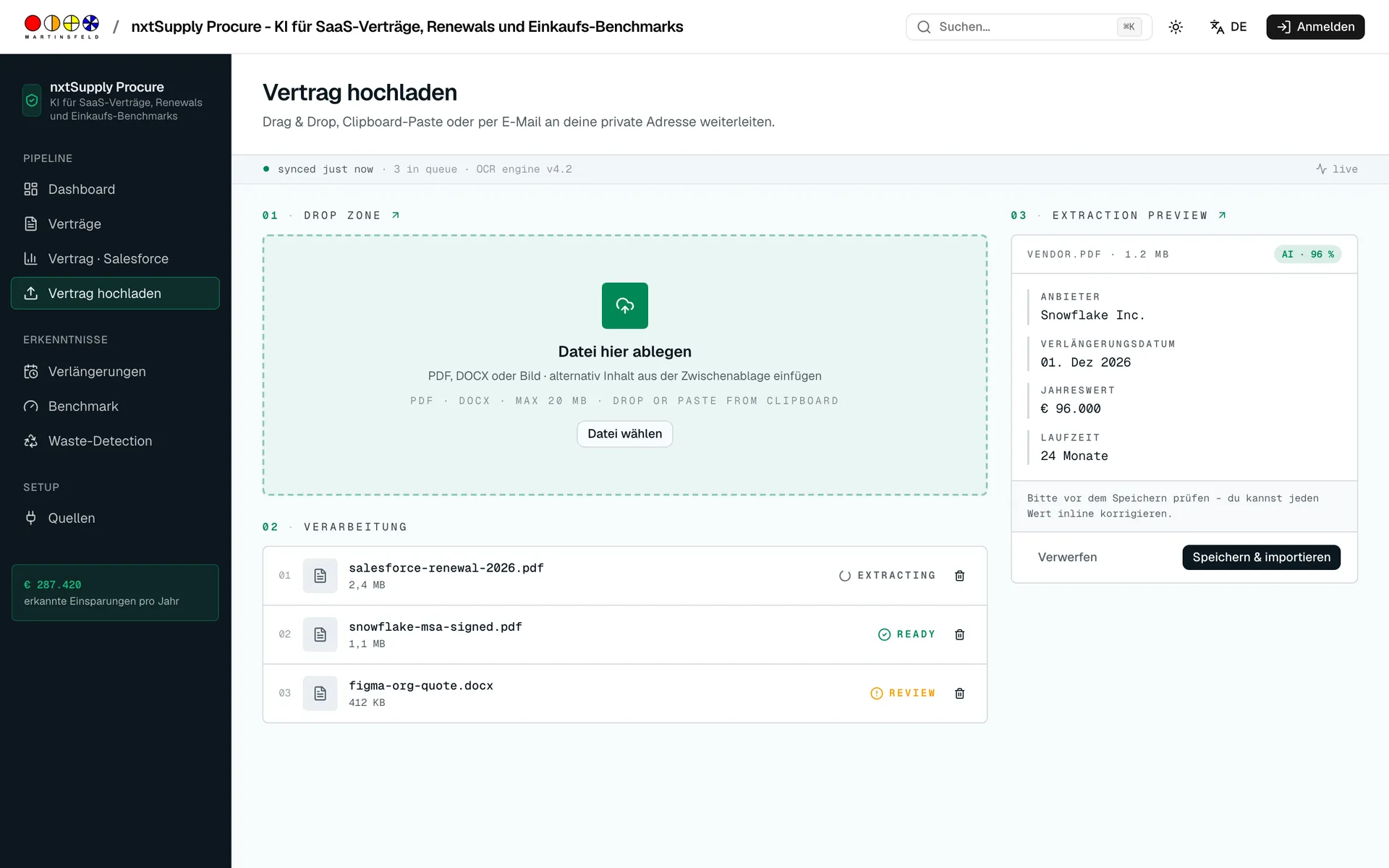
Task: Click the nxtSupply Procure breadcrumb title
Action: 407,27
